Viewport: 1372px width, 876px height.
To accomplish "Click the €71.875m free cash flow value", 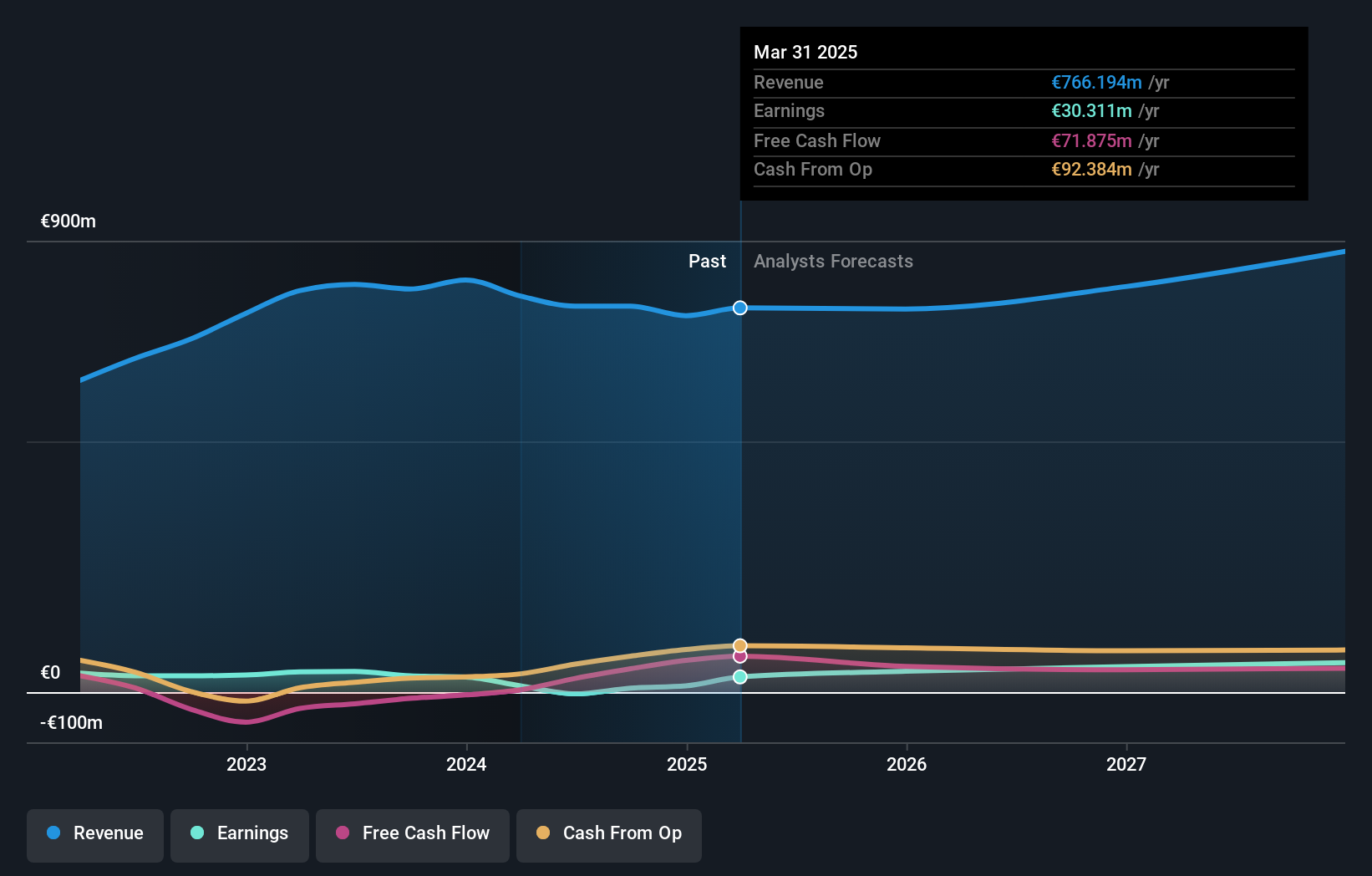I will (x=1091, y=141).
